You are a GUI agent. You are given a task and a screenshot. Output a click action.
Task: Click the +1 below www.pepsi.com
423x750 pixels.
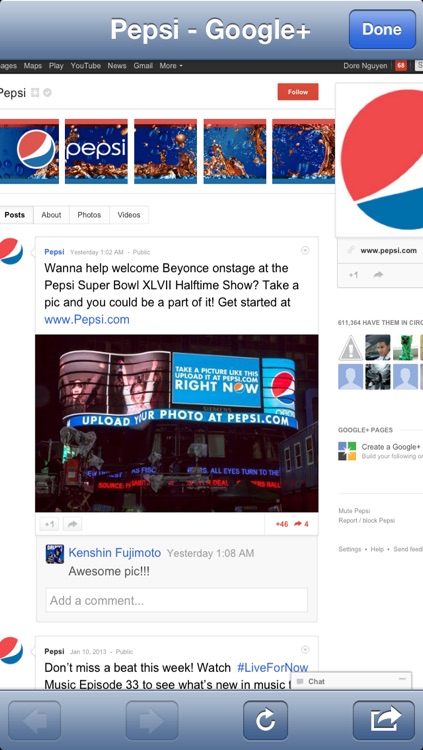pos(353,275)
